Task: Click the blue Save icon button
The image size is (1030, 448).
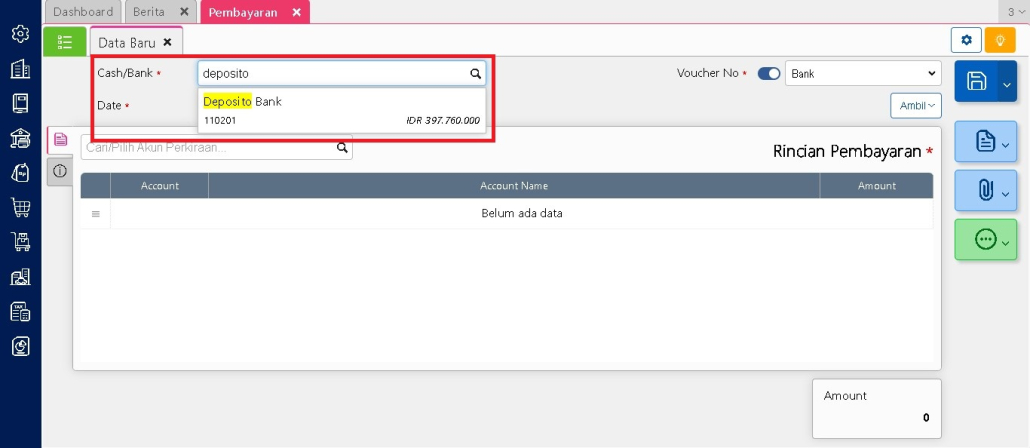Action: point(976,82)
